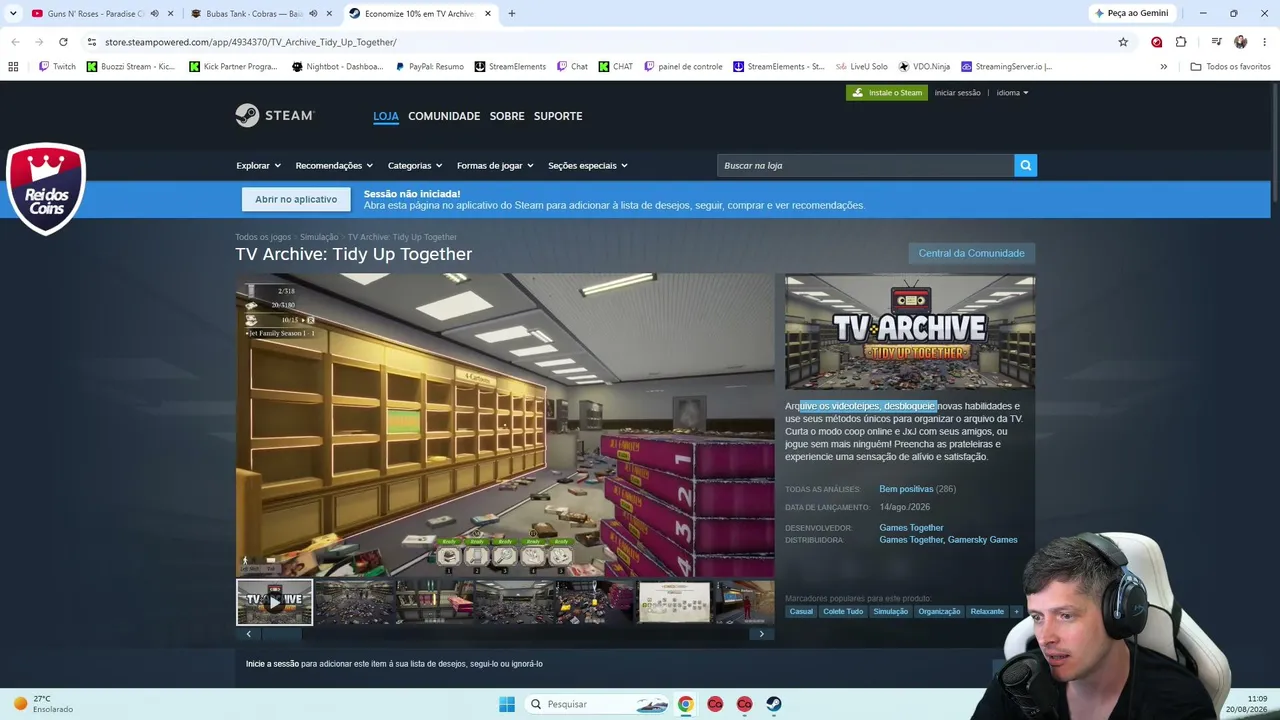
Task: Open a new browser tab
Action: (512, 14)
